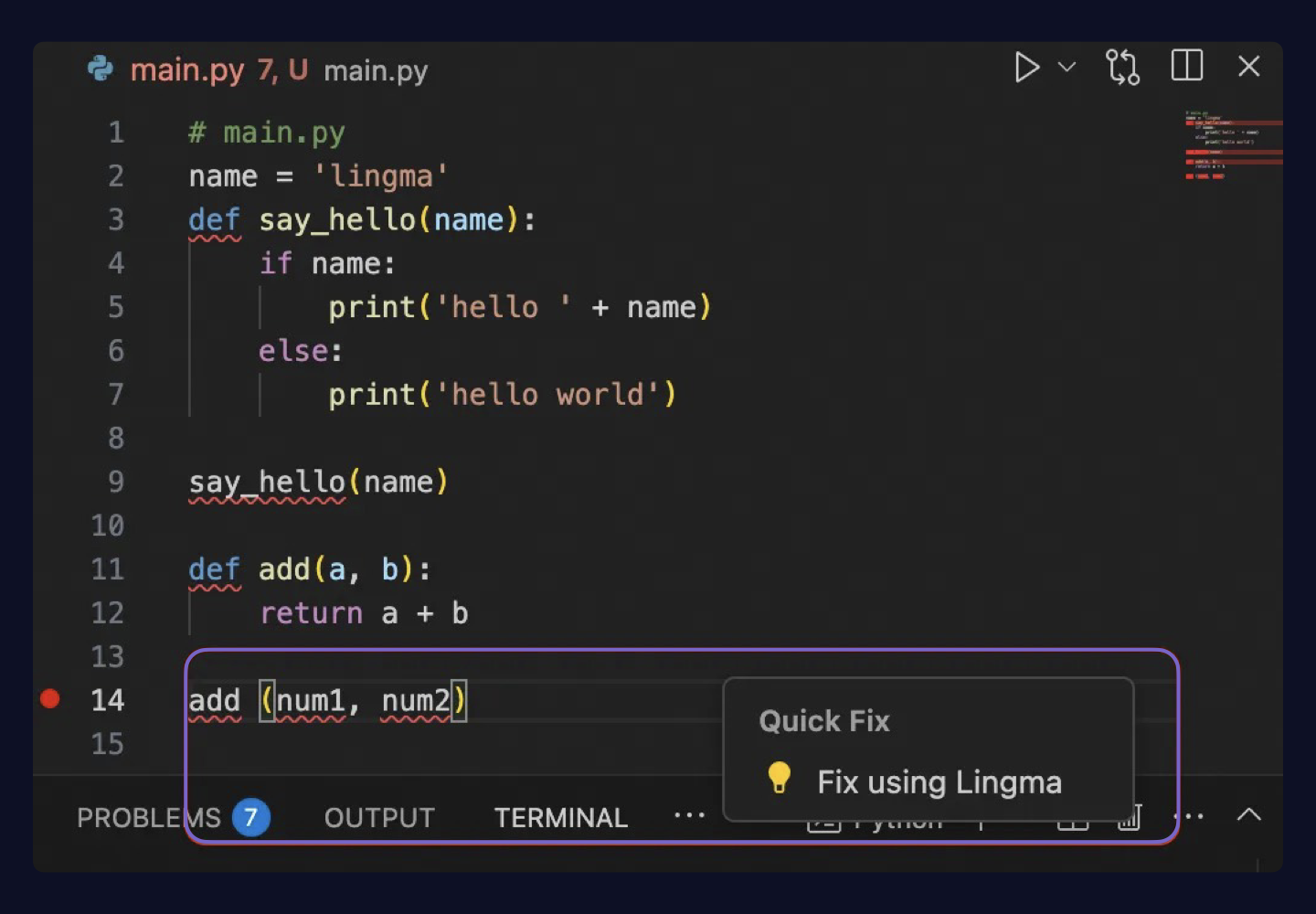The height and width of the screenshot is (914, 1316).
Task: Expand the run options chevron beside the play button
Action: 1067,67
